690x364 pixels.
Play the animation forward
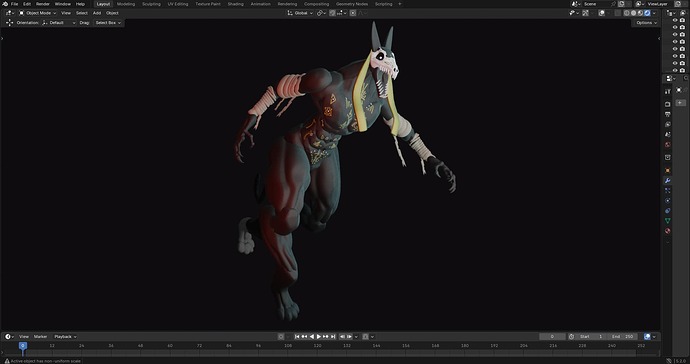319,336
